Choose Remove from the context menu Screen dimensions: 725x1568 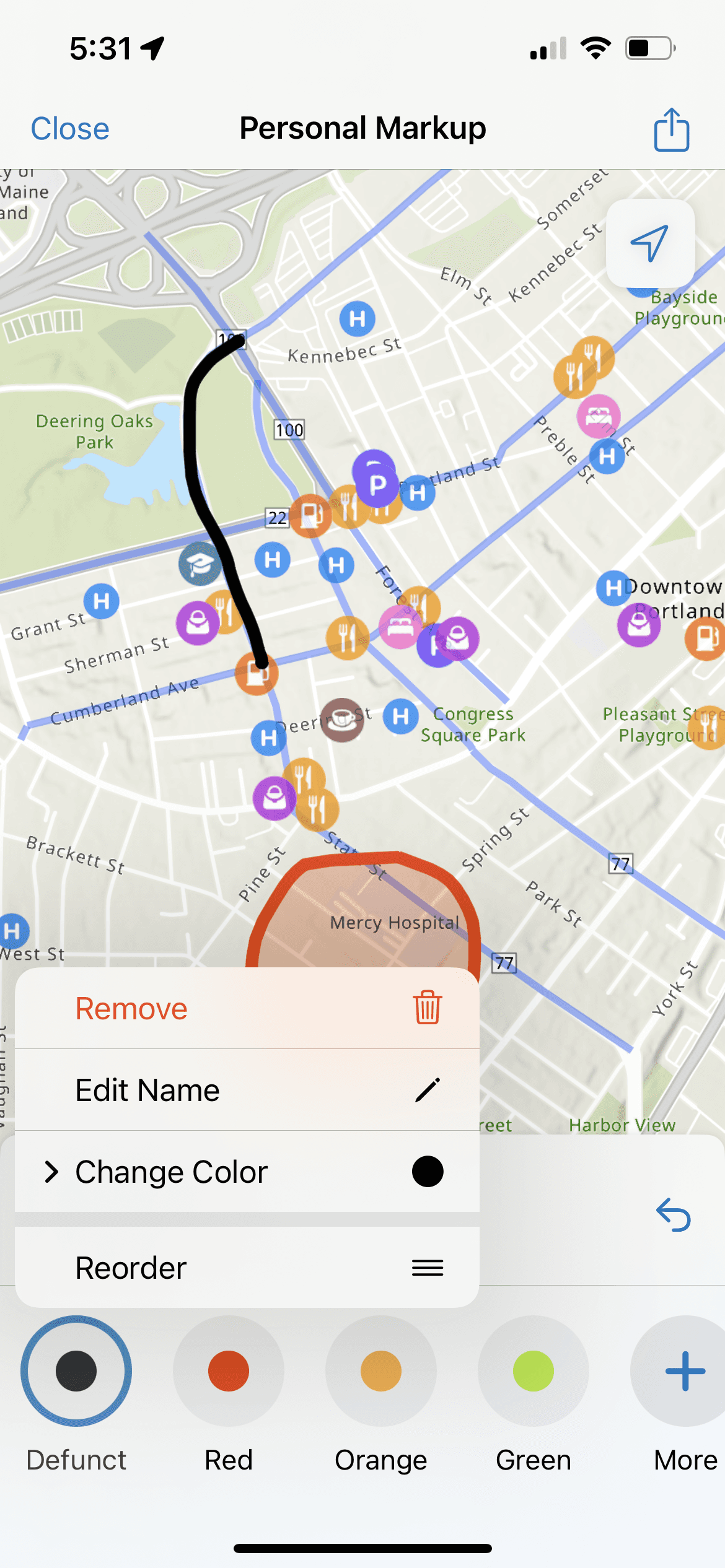click(247, 1008)
